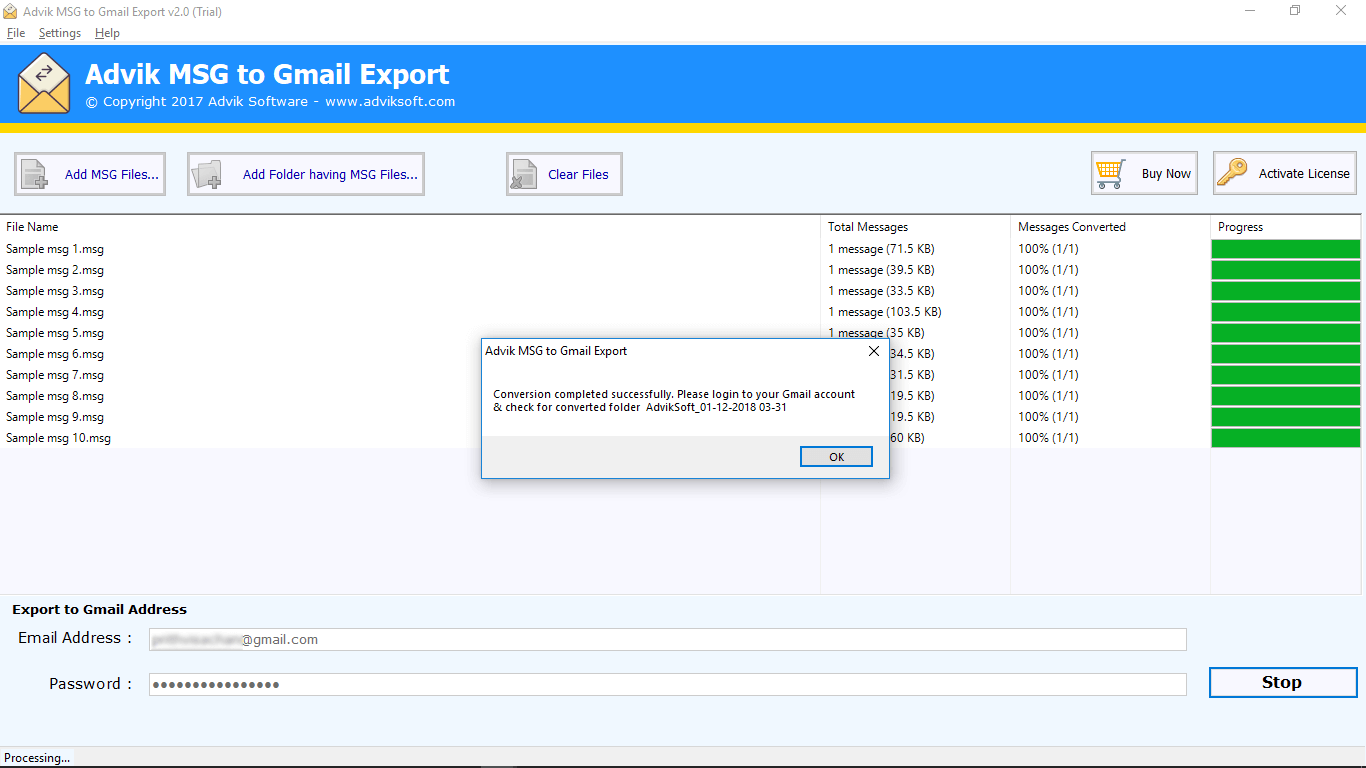Screen dimensions: 1366x768
Task: Click the Activate License button label
Action: [1304, 174]
